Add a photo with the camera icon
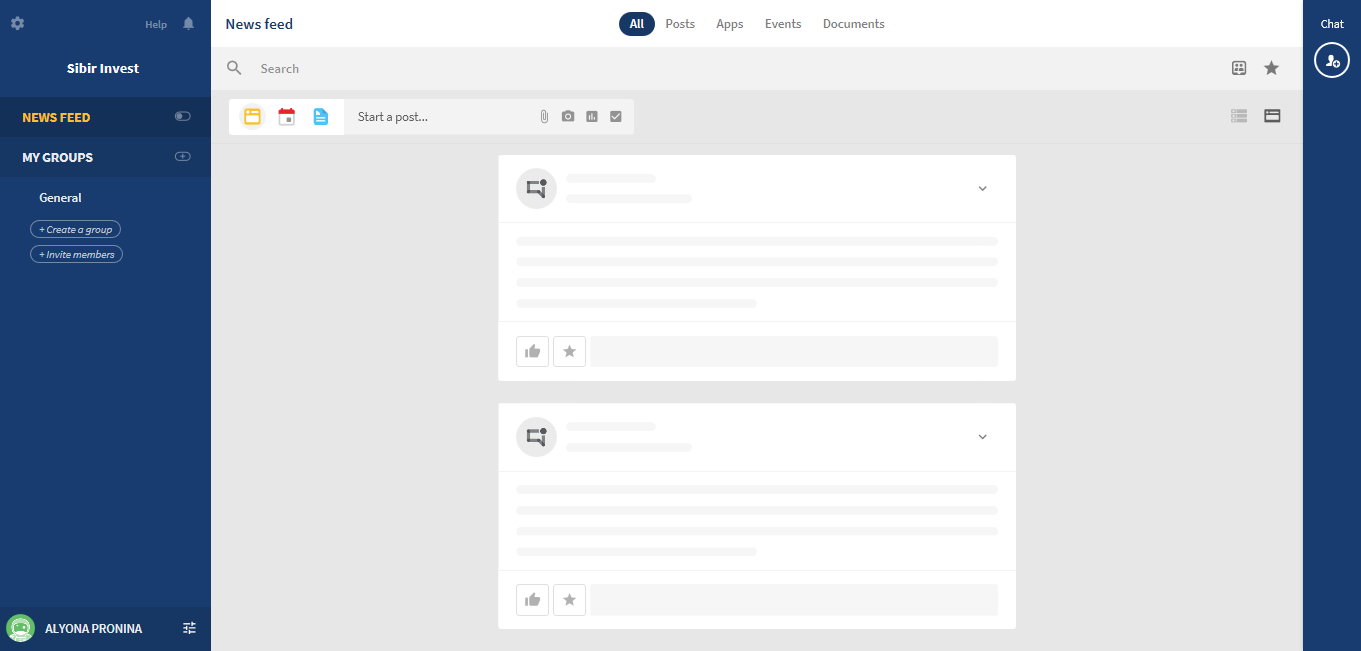 (x=568, y=117)
